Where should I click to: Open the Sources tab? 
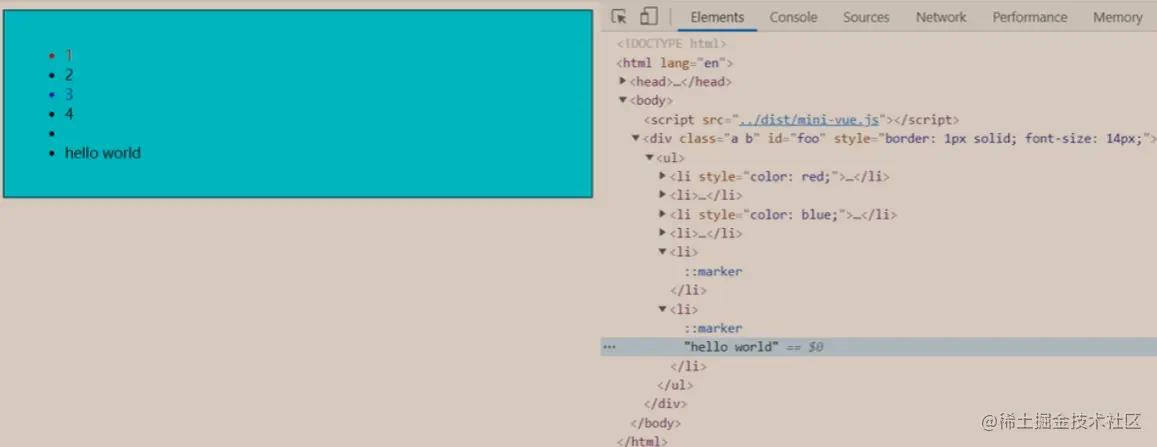tap(866, 17)
